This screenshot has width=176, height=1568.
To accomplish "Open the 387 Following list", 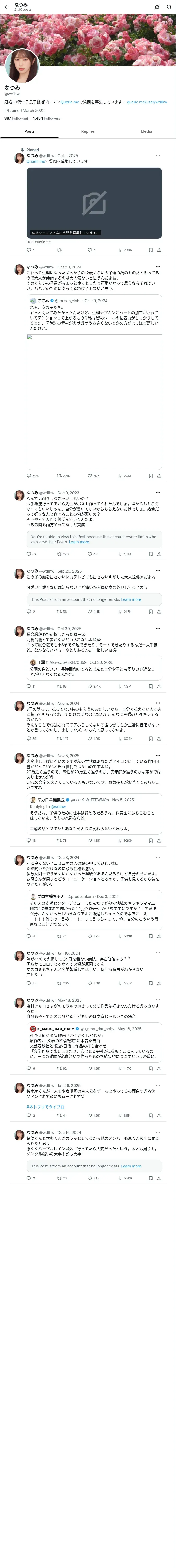I will [16, 119].
